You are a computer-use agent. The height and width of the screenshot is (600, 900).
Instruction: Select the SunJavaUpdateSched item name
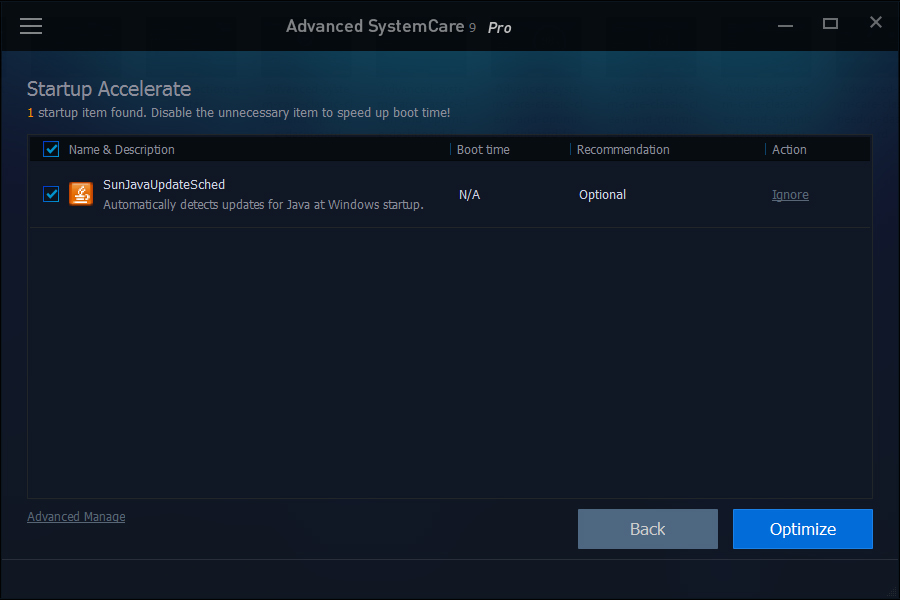coord(164,184)
